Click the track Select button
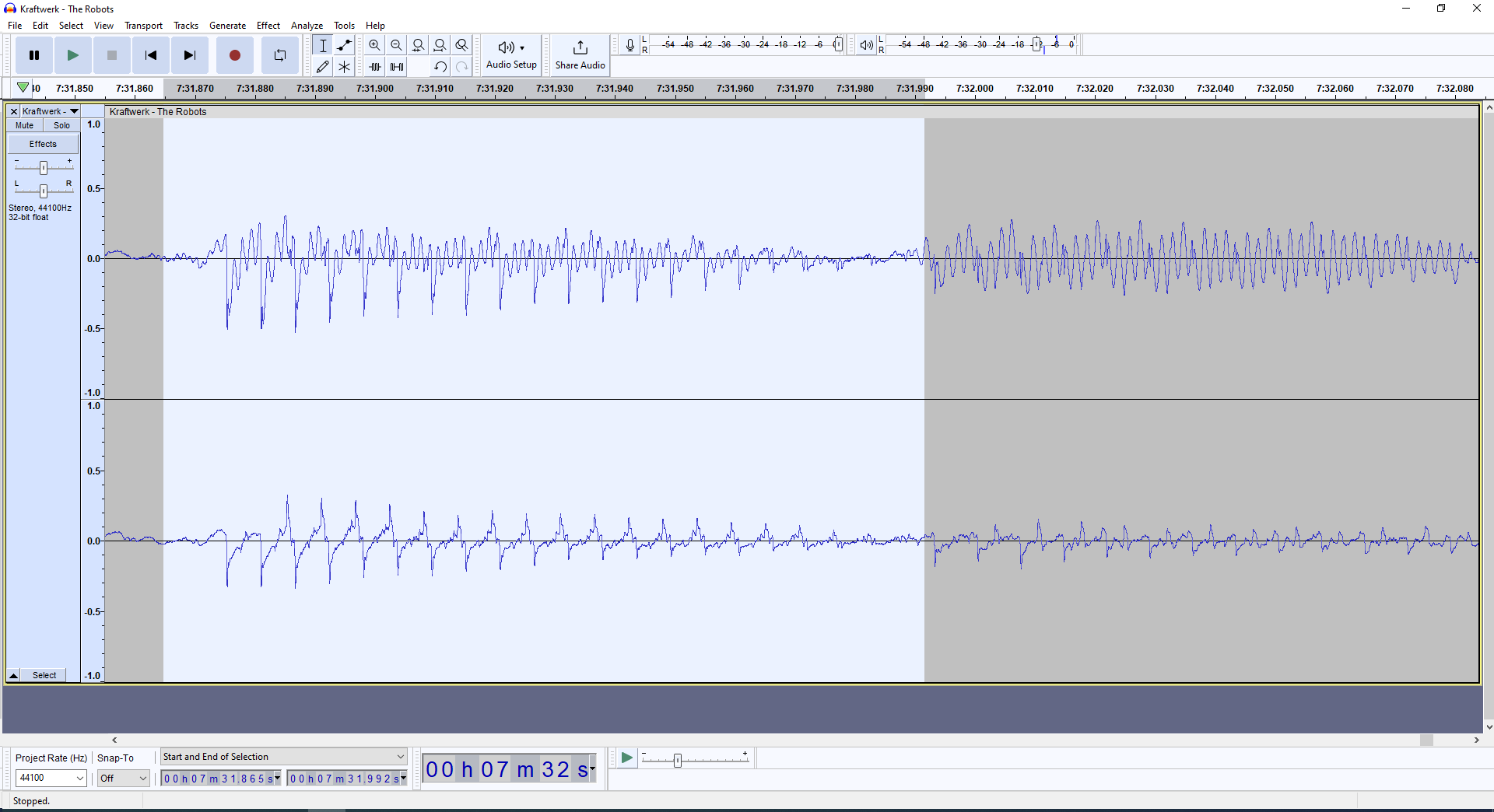The height and width of the screenshot is (812, 1494). 44,675
